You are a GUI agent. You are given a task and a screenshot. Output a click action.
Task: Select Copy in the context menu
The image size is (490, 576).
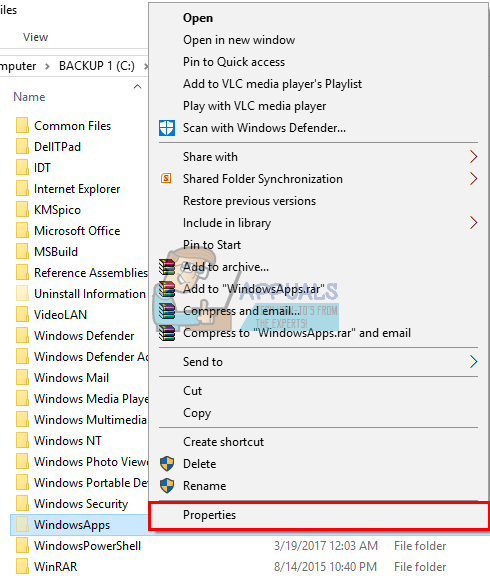[197, 413]
